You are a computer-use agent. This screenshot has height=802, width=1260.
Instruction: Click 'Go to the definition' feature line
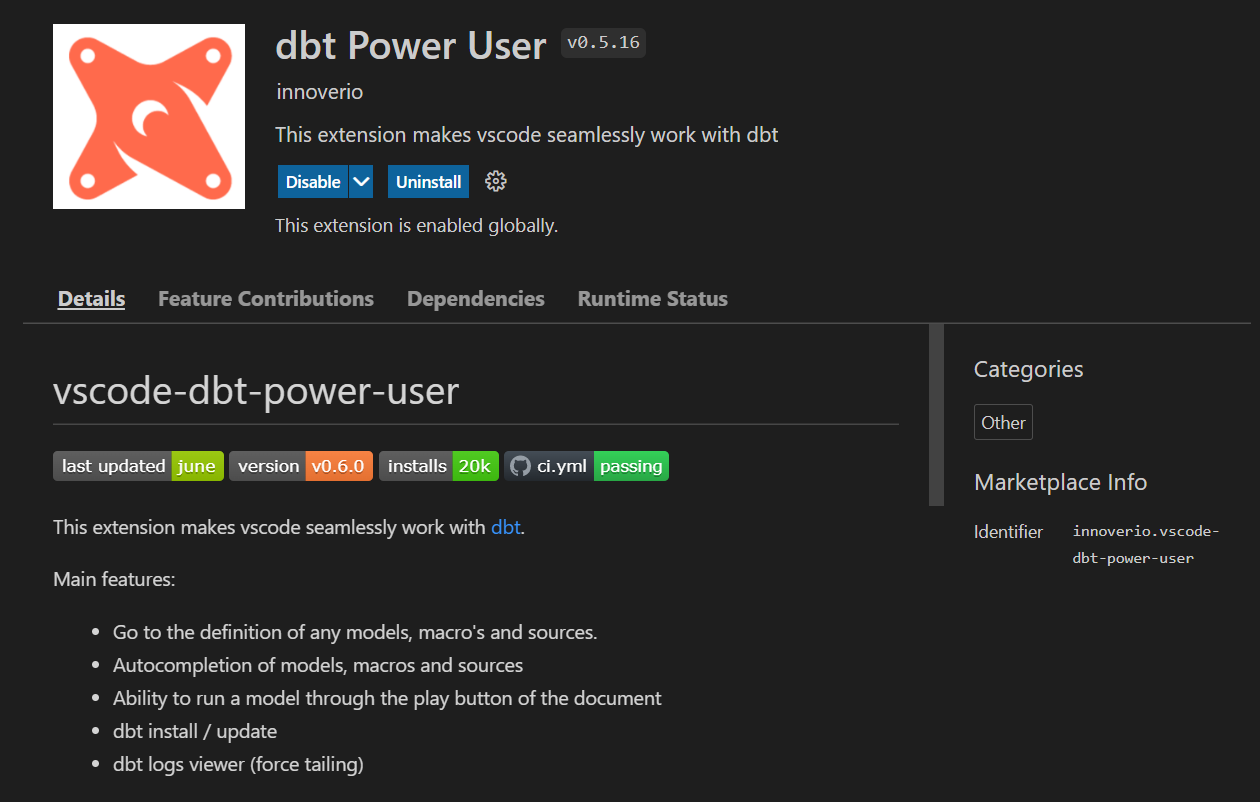[355, 632]
